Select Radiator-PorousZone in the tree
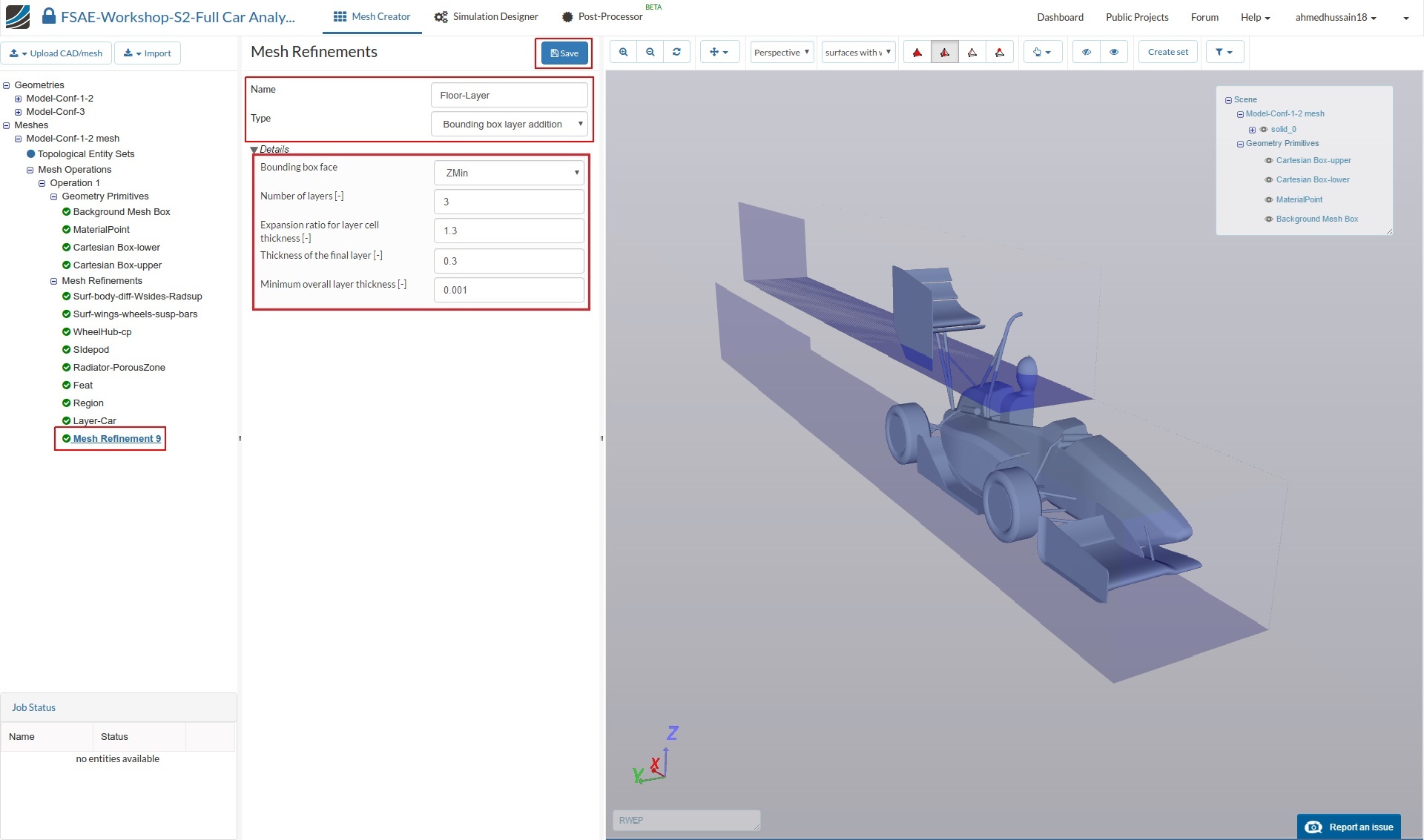The width and height of the screenshot is (1424, 840). [119, 367]
